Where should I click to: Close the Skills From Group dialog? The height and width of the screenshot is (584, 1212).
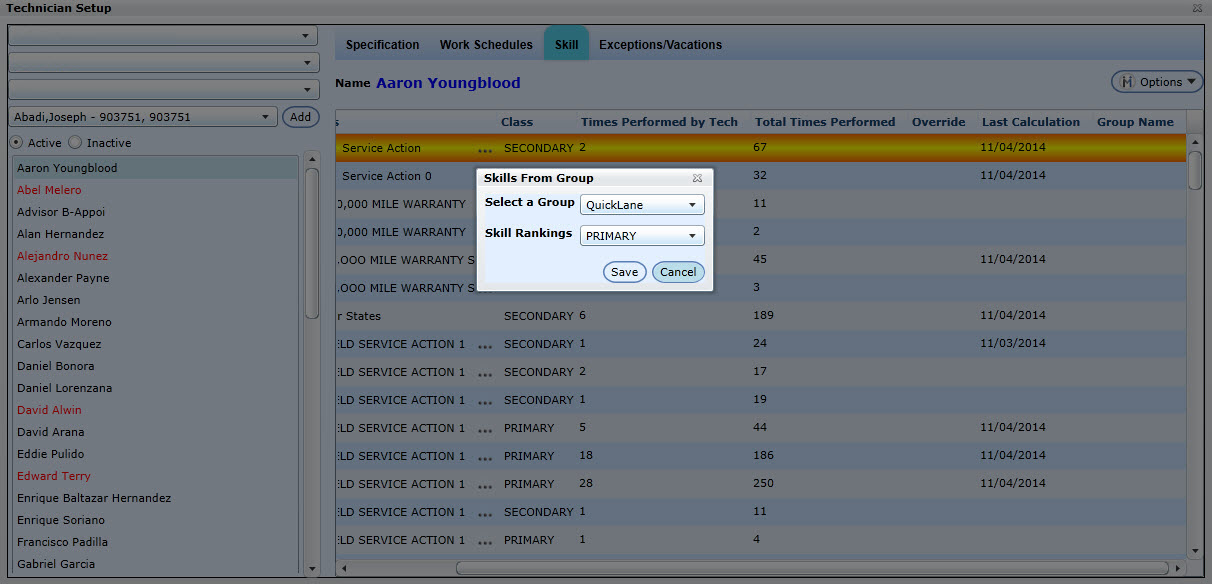(x=697, y=178)
